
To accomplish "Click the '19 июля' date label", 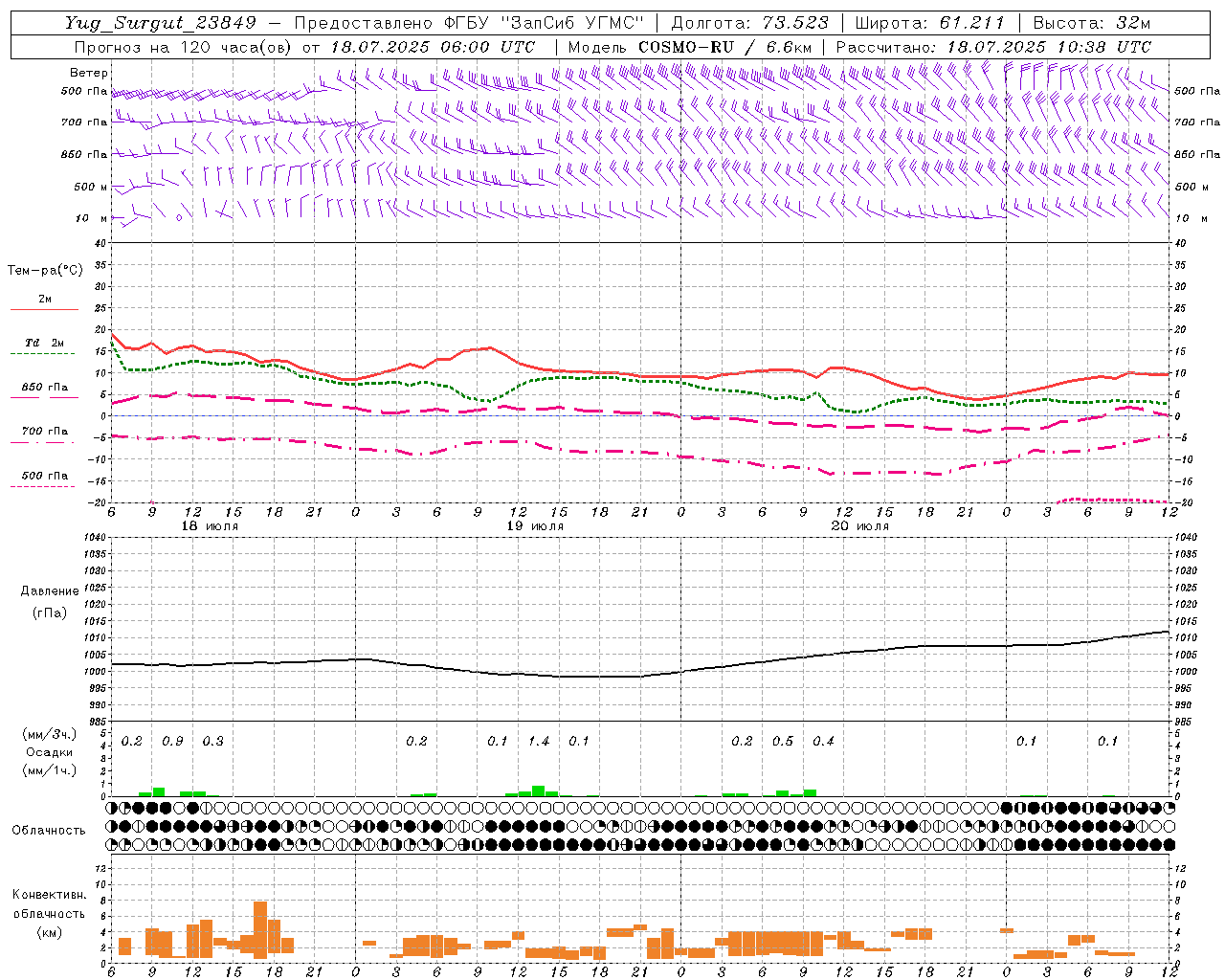I will click(535, 526).
